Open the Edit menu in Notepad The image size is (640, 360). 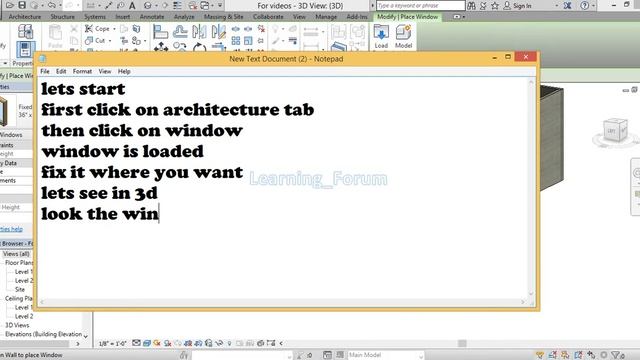(61, 71)
